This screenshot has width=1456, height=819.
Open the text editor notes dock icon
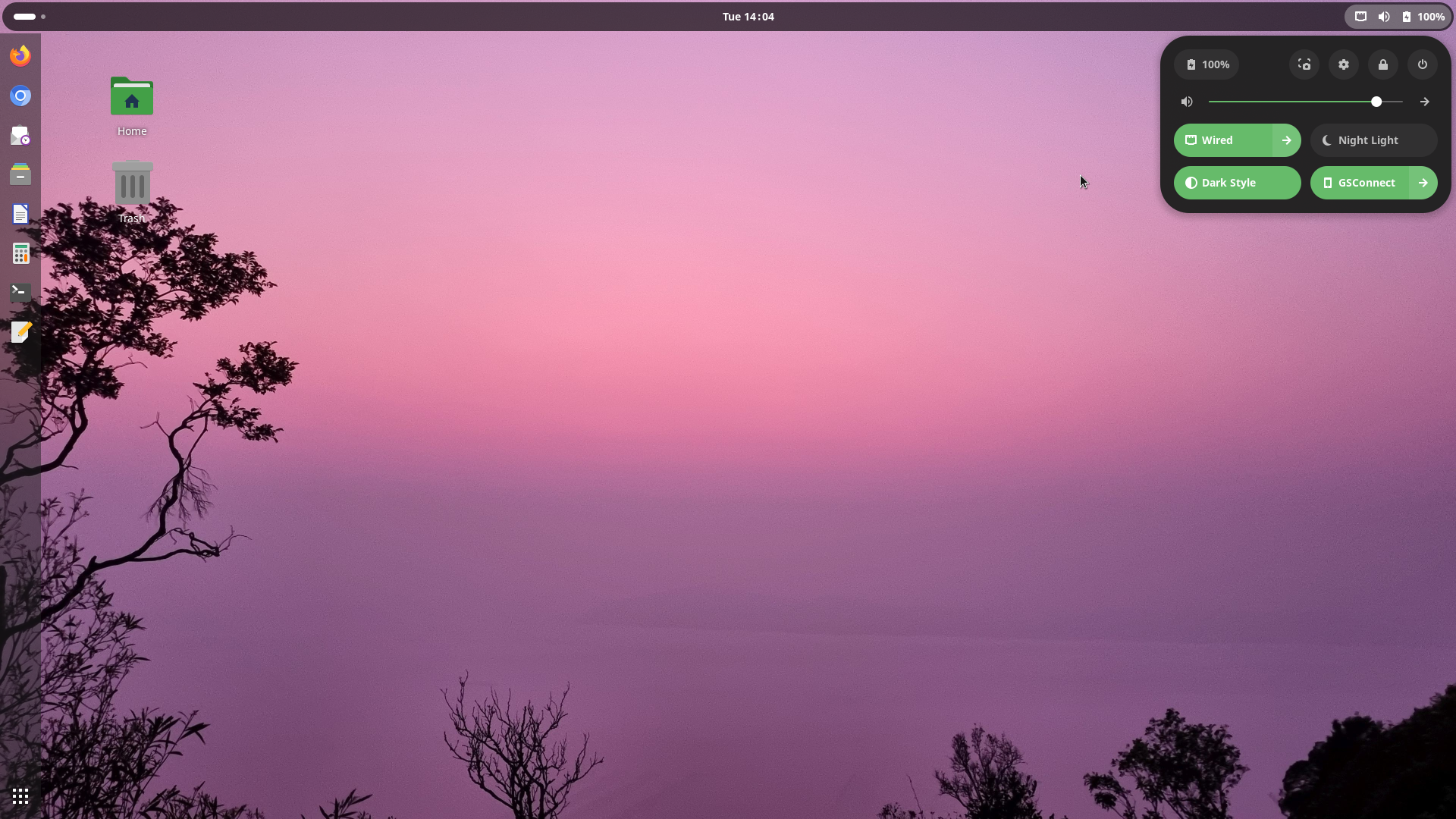[x=20, y=332]
